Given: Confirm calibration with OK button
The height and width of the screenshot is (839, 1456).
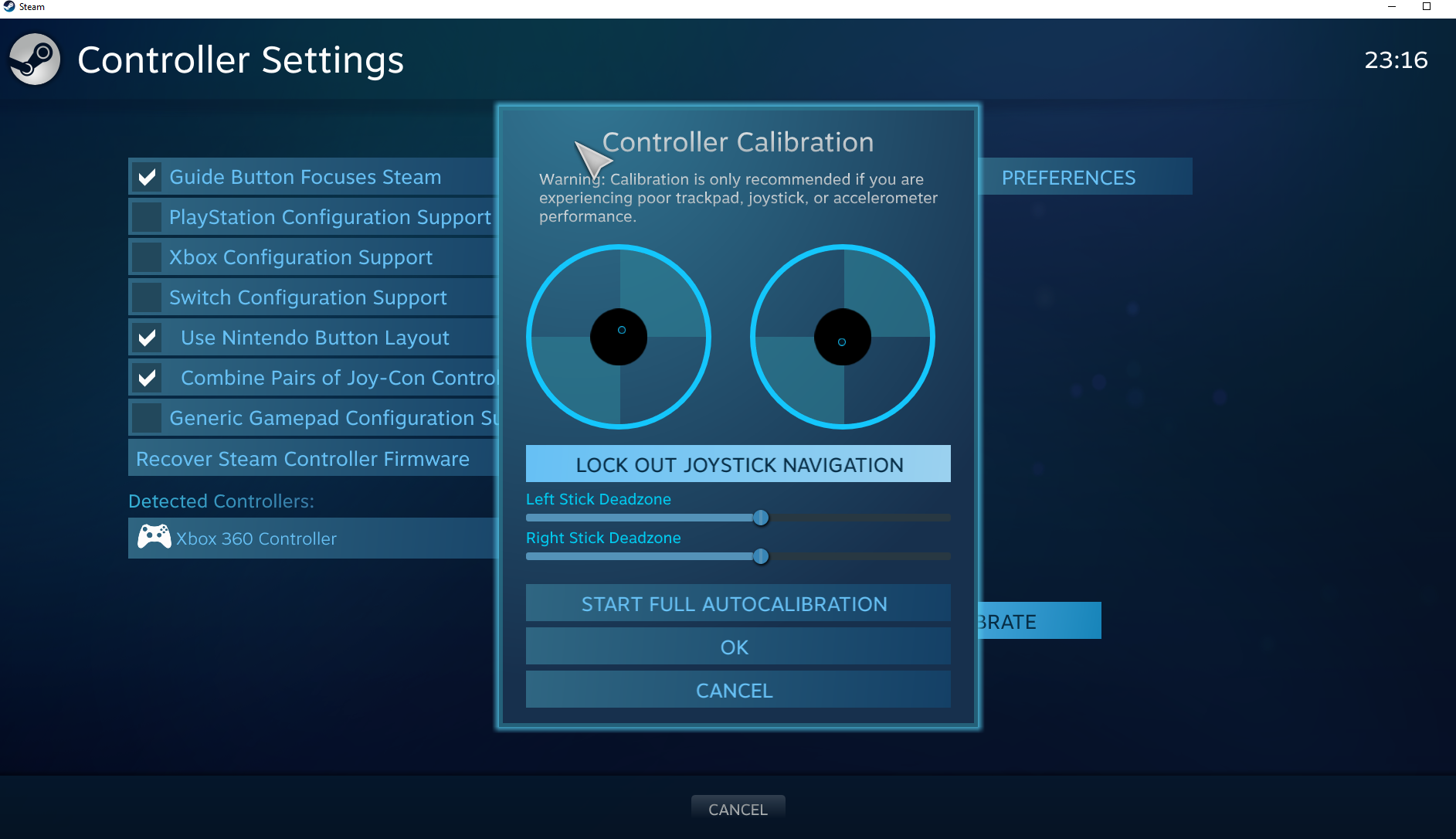Looking at the screenshot, I should point(738,646).
